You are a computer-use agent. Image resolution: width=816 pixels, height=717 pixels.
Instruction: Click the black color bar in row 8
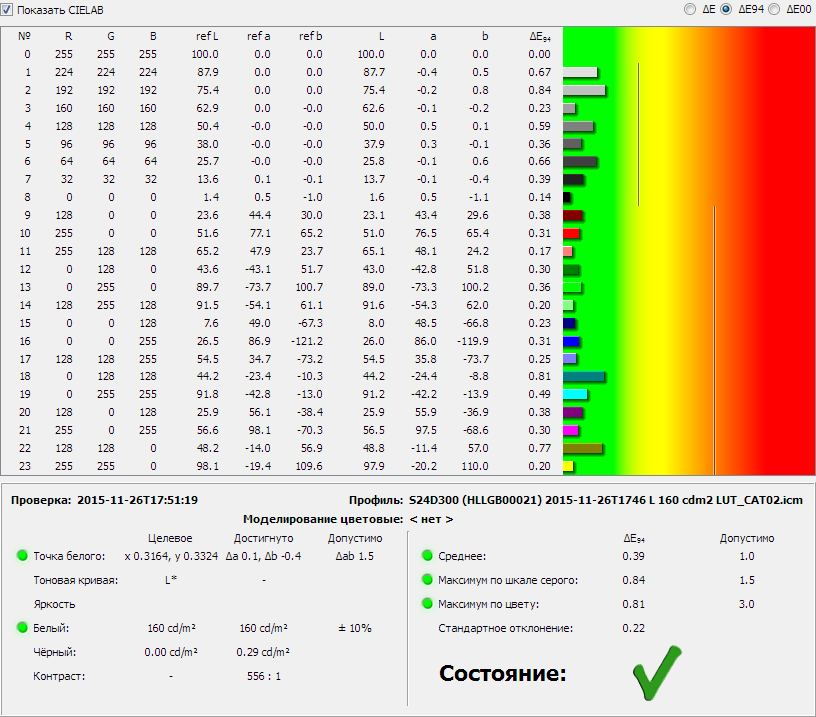(567, 198)
